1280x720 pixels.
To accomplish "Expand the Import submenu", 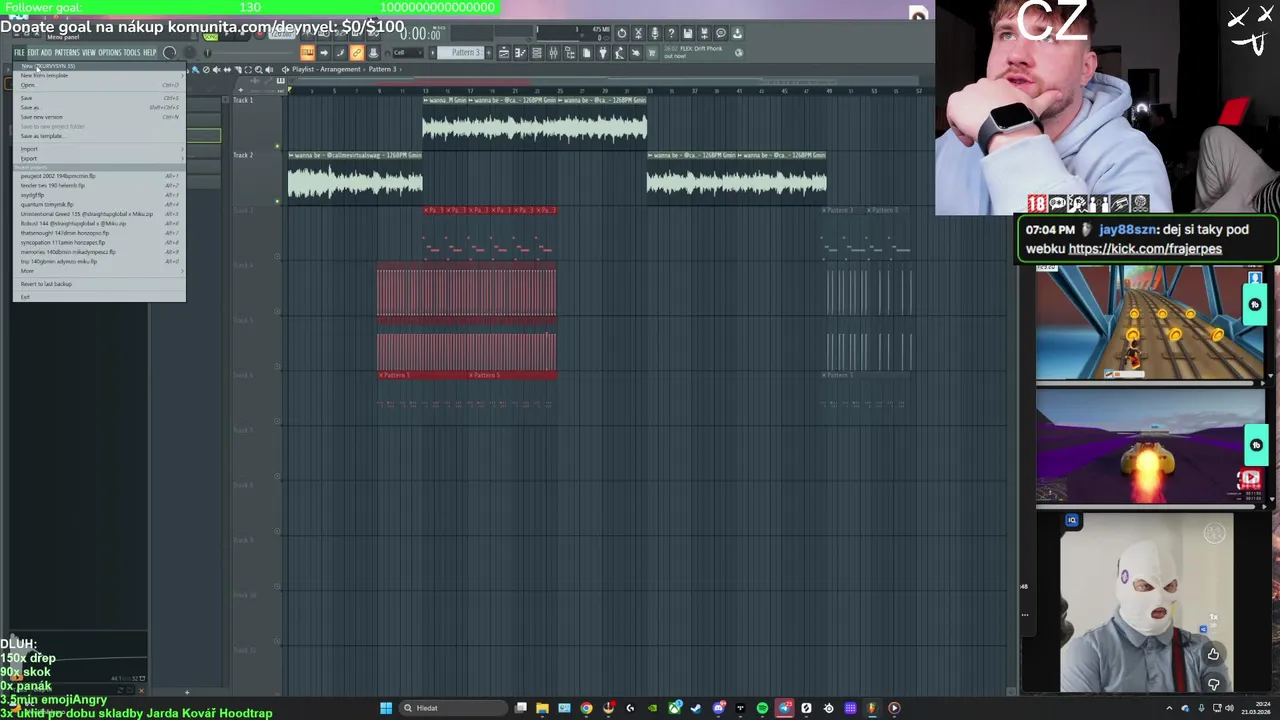I will tap(99, 149).
